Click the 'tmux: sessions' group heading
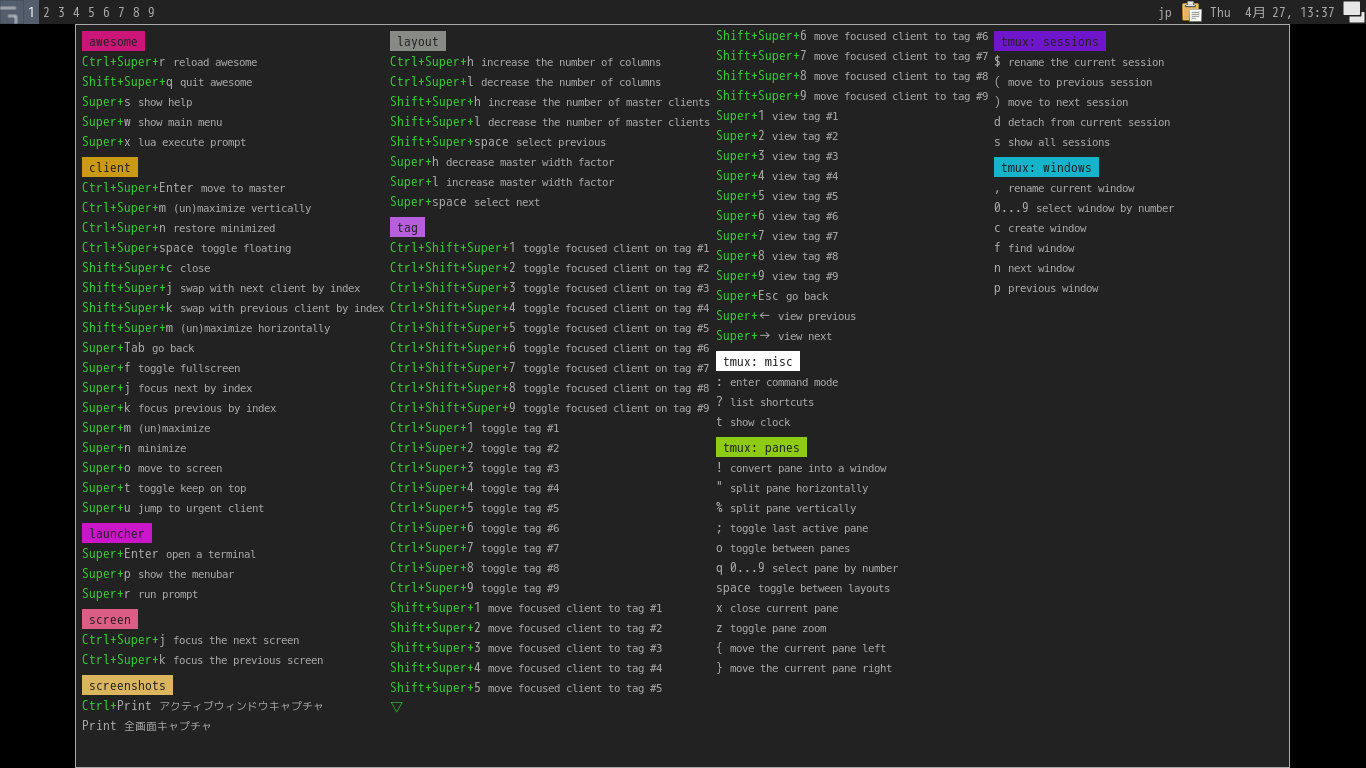The height and width of the screenshot is (768, 1366). pyautogui.click(x=1050, y=41)
